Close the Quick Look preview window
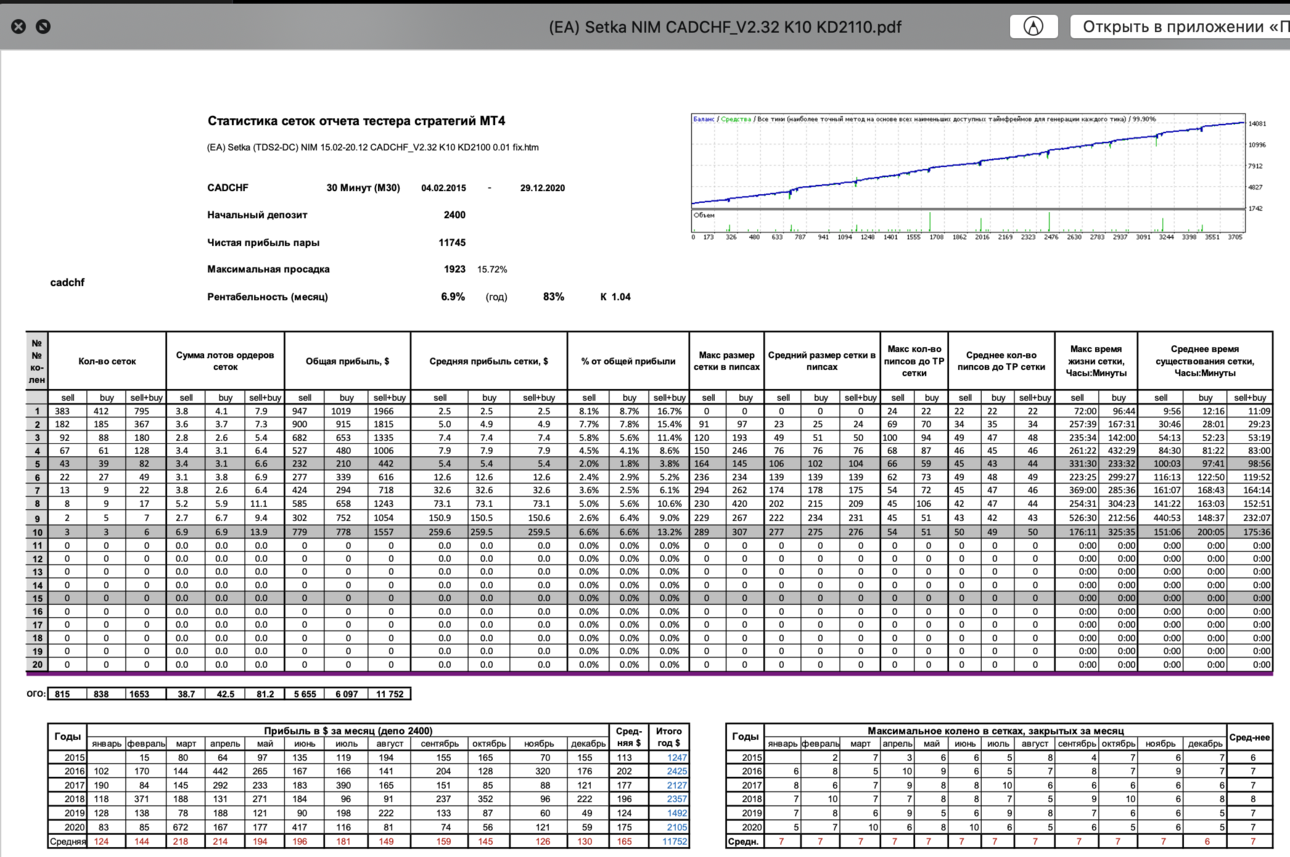Screen dimensions: 1290x857 [18, 27]
